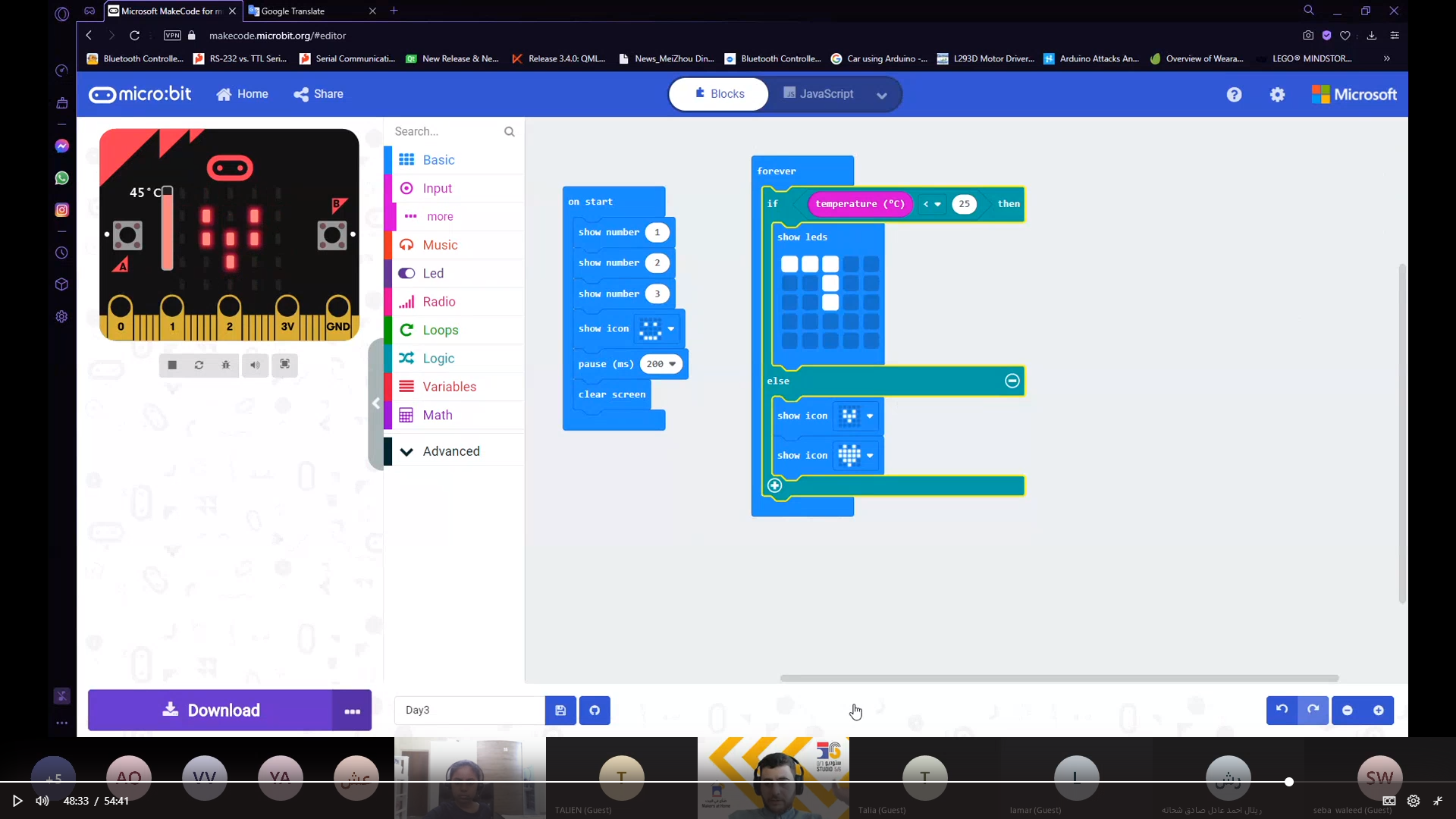The image size is (1456, 819).
Task: Expand the Advanced toolbox section
Action: point(453,451)
